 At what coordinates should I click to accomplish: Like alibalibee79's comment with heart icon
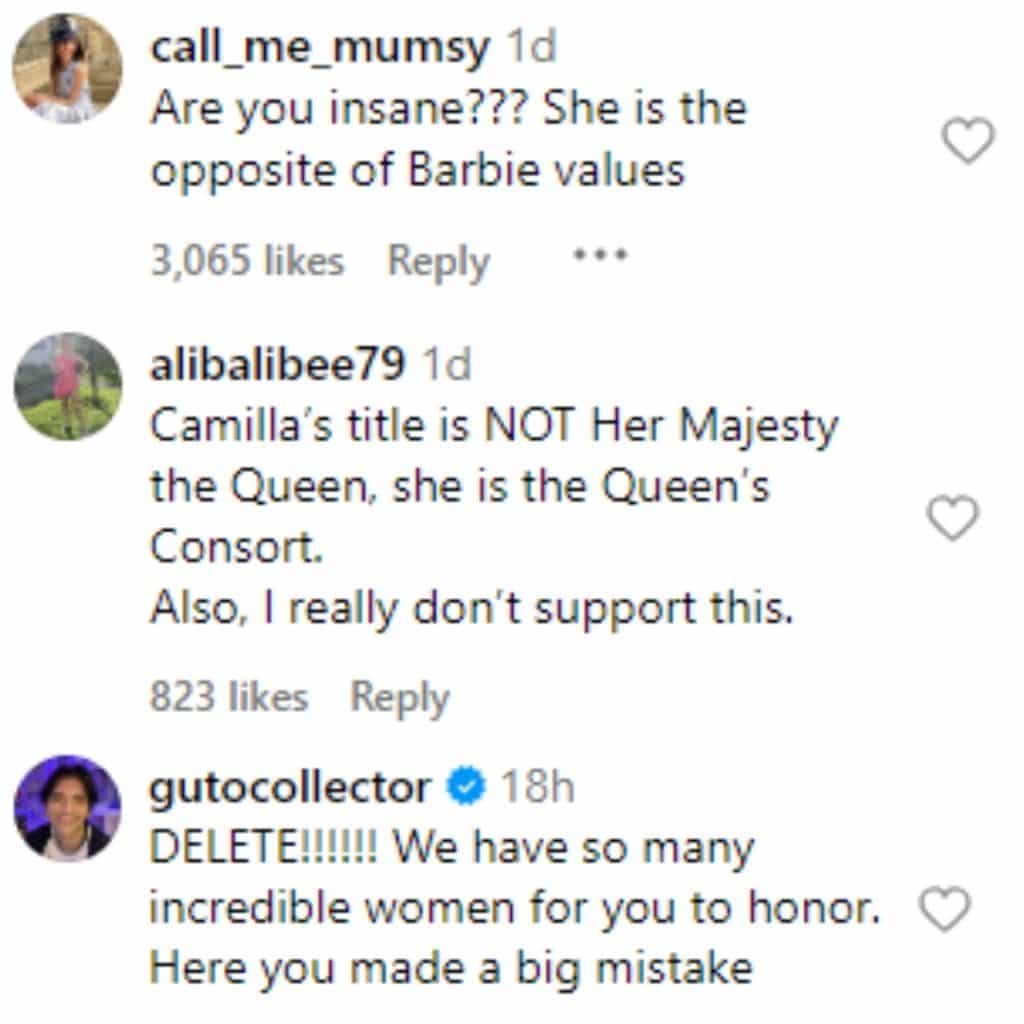(951, 518)
